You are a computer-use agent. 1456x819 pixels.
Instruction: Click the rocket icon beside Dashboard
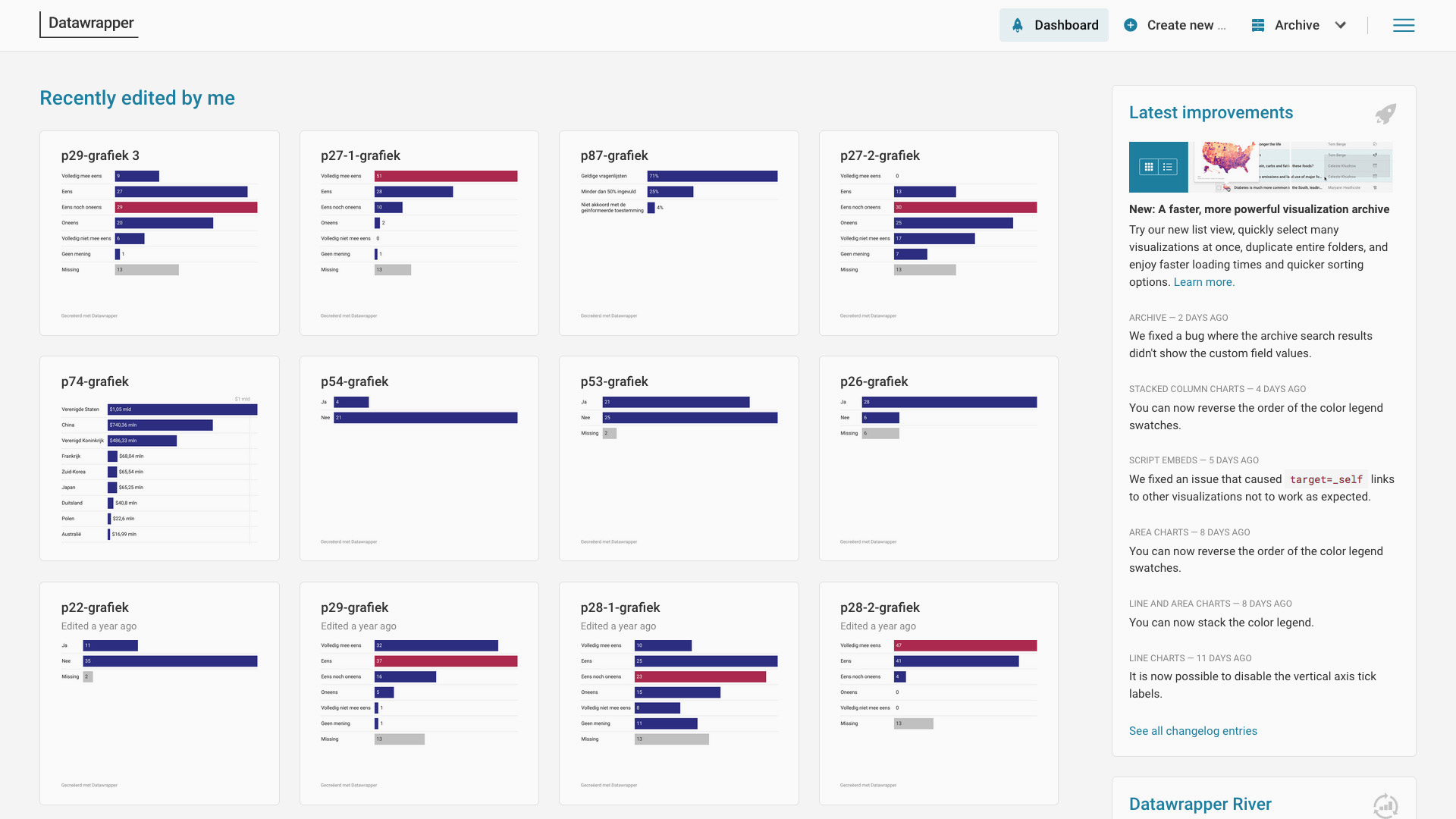[1018, 25]
